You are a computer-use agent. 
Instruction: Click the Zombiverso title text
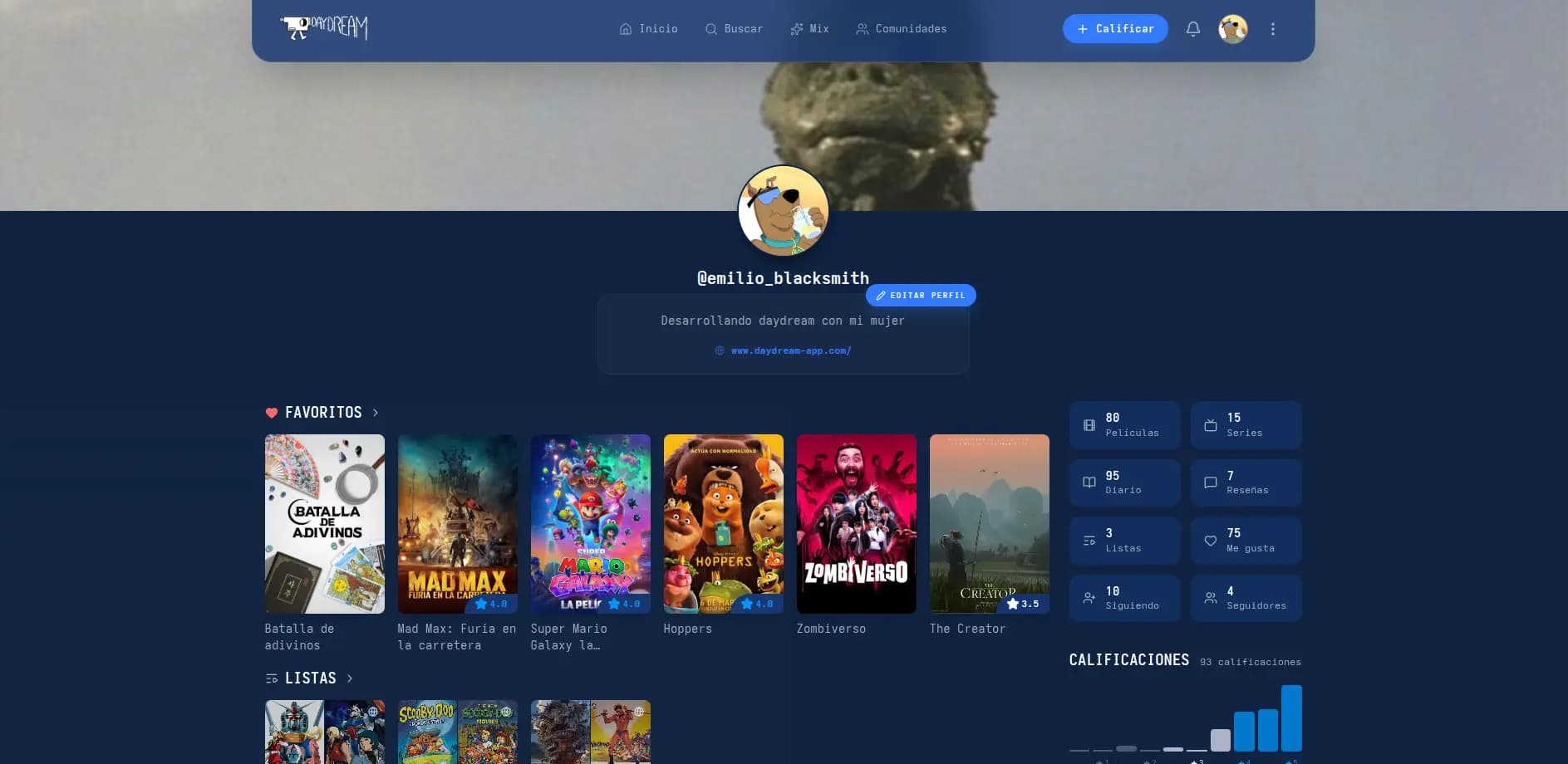[x=832, y=629]
